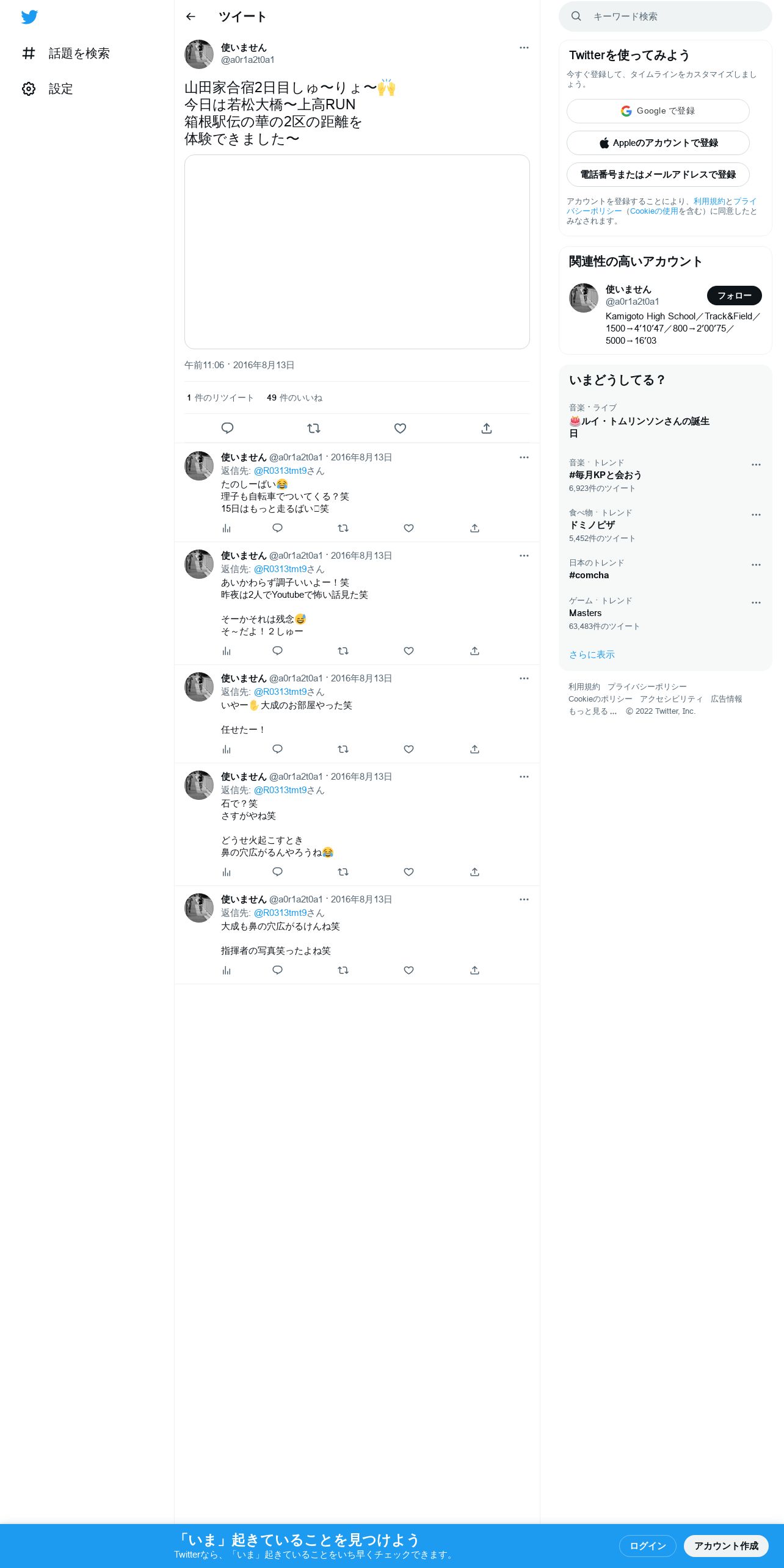
Task: Share the main tweet via its share icon
Action: pyautogui.click(x=487, y=429)
